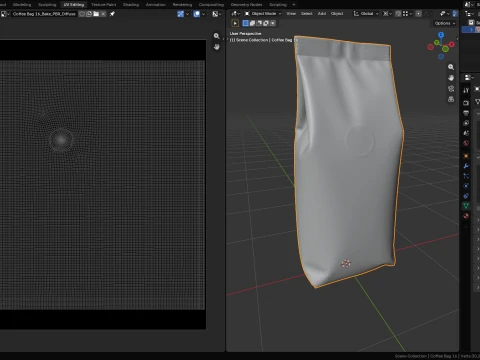Screen dimensions: 480x360
Task: Open the Modifiers wrench tab icon
Action: click(466, 166)
